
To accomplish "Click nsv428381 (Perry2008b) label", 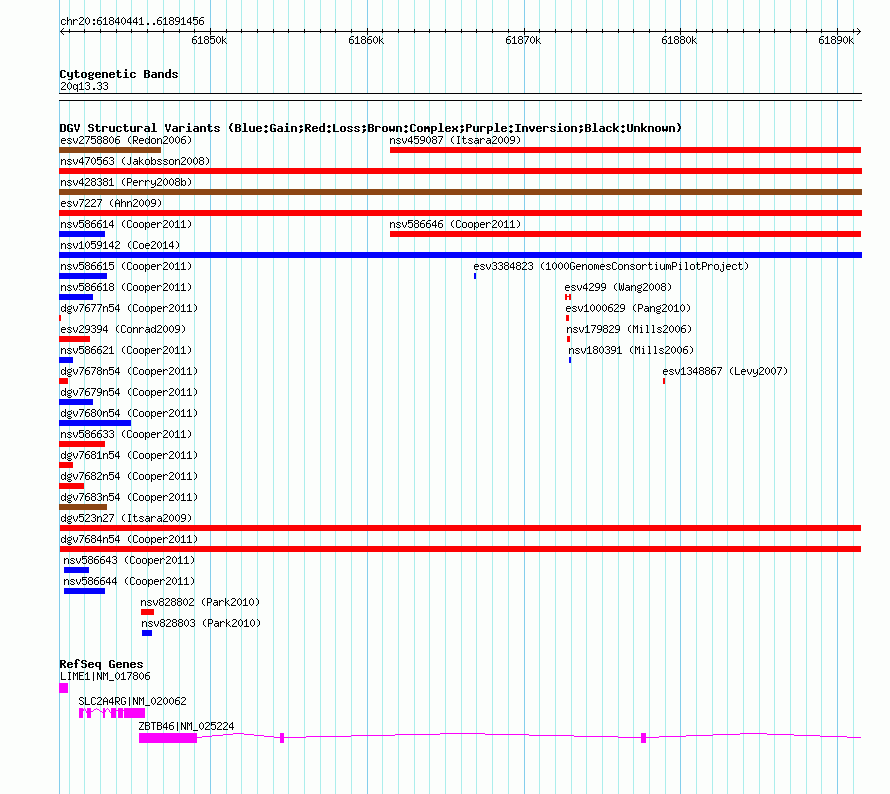I will click(126, 182).
